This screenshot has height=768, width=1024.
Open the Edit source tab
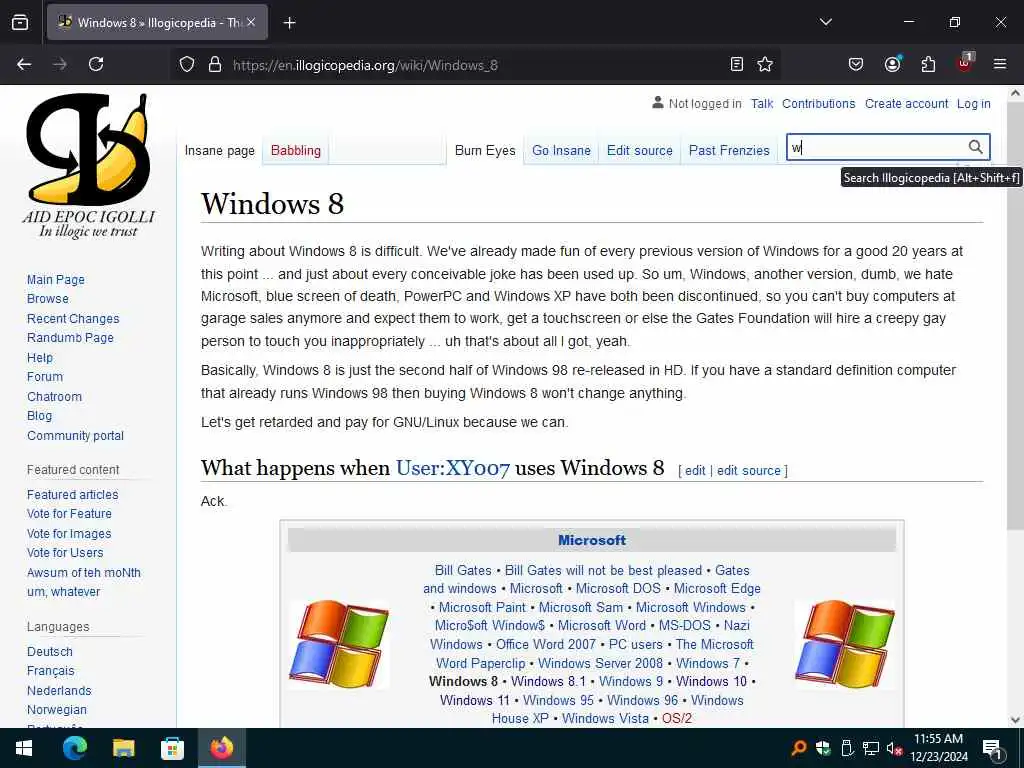point(639,151)
